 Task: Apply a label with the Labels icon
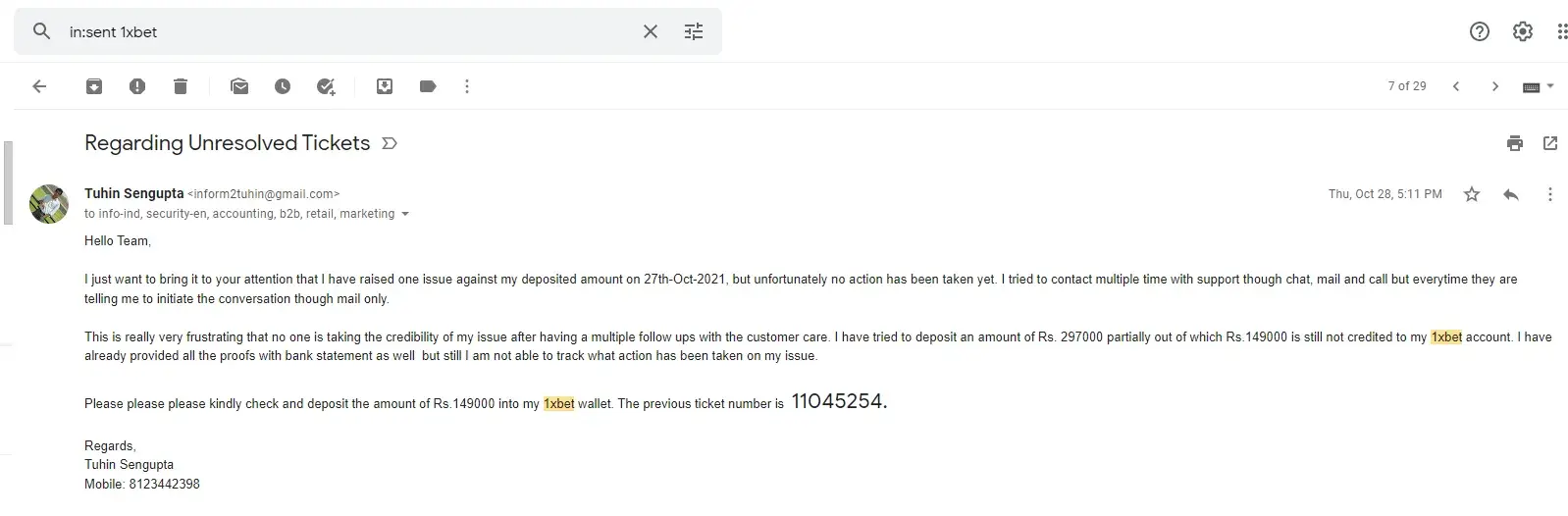(428, 86)
